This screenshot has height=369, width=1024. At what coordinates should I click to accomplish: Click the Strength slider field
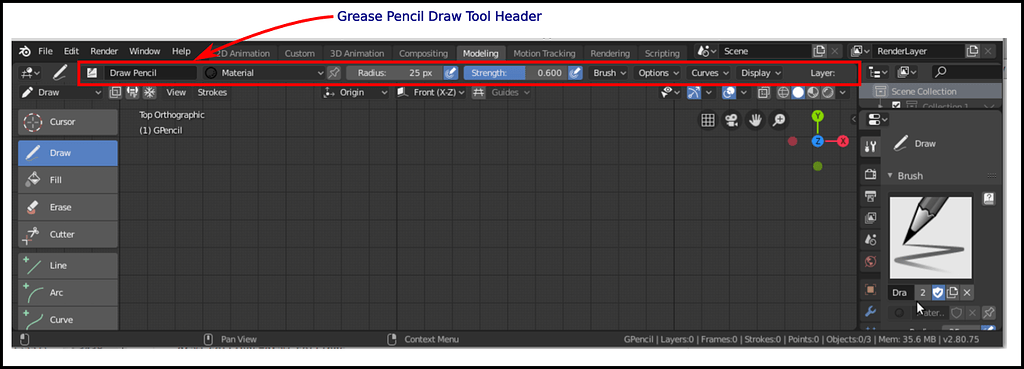(x=515, y=73)
